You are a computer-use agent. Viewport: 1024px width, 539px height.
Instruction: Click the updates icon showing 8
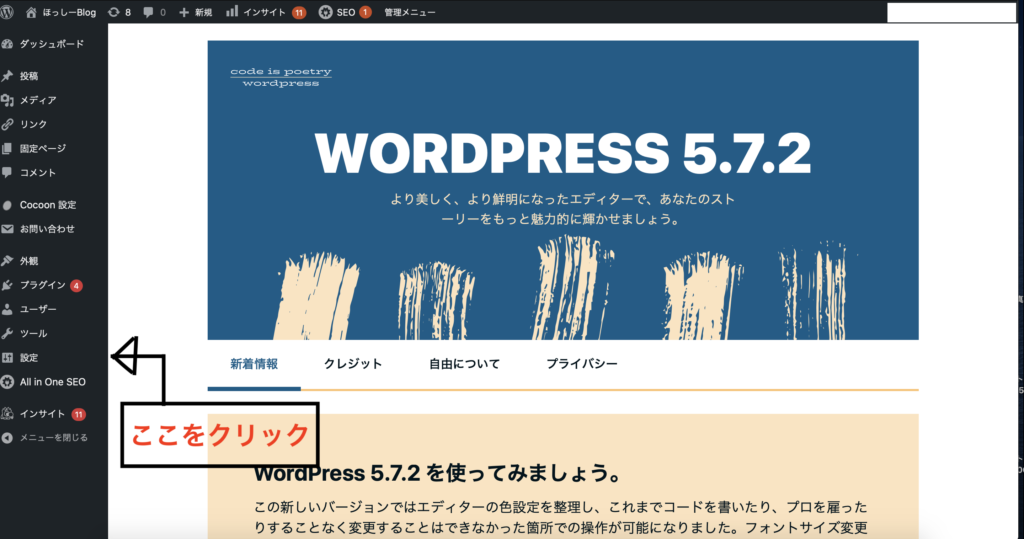tap(114, 12)
